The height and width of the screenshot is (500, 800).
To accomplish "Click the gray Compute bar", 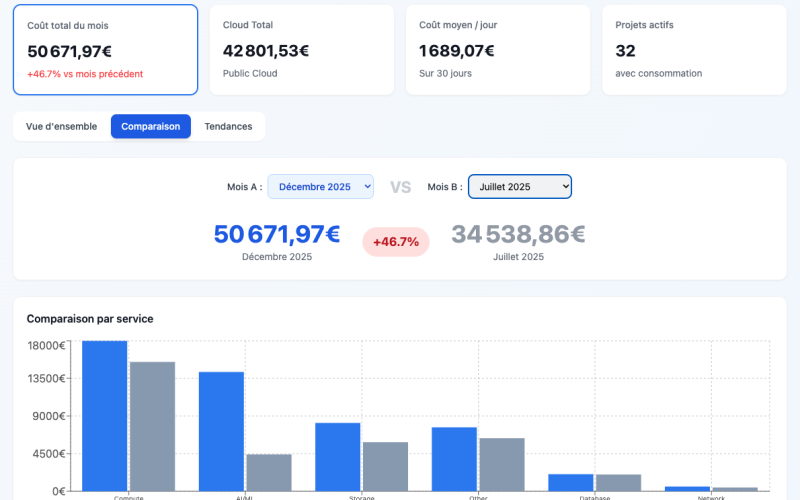I will pos(152,426).
